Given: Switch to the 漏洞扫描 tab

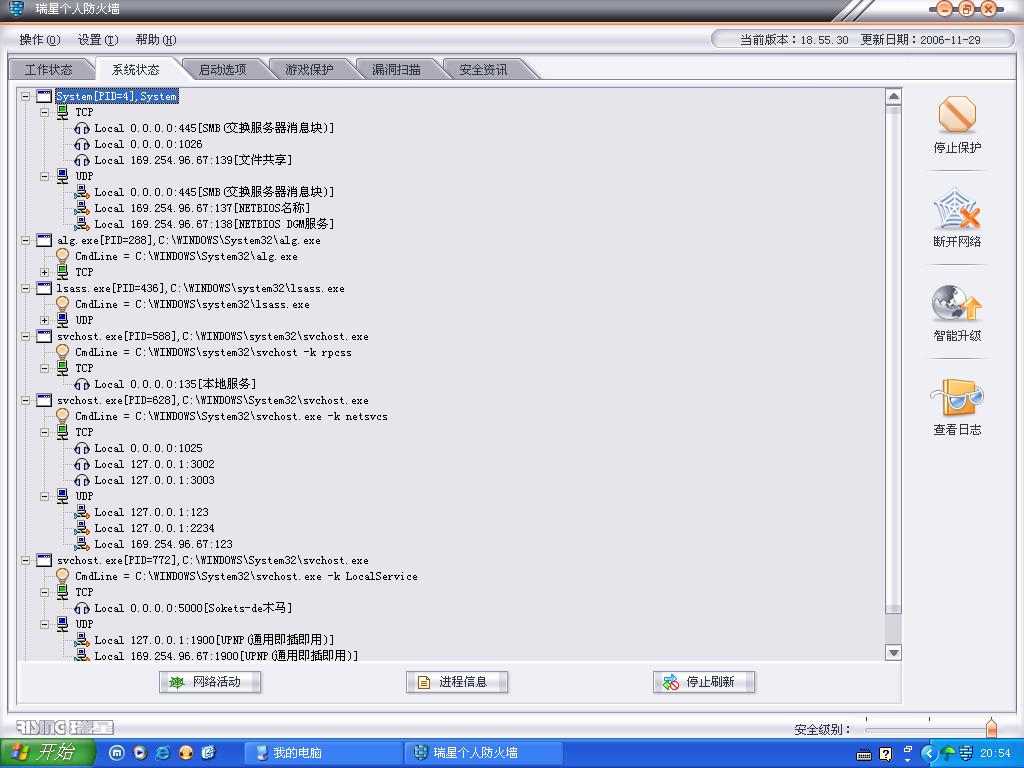Looking at the screenshot, I should click(396, 69).
